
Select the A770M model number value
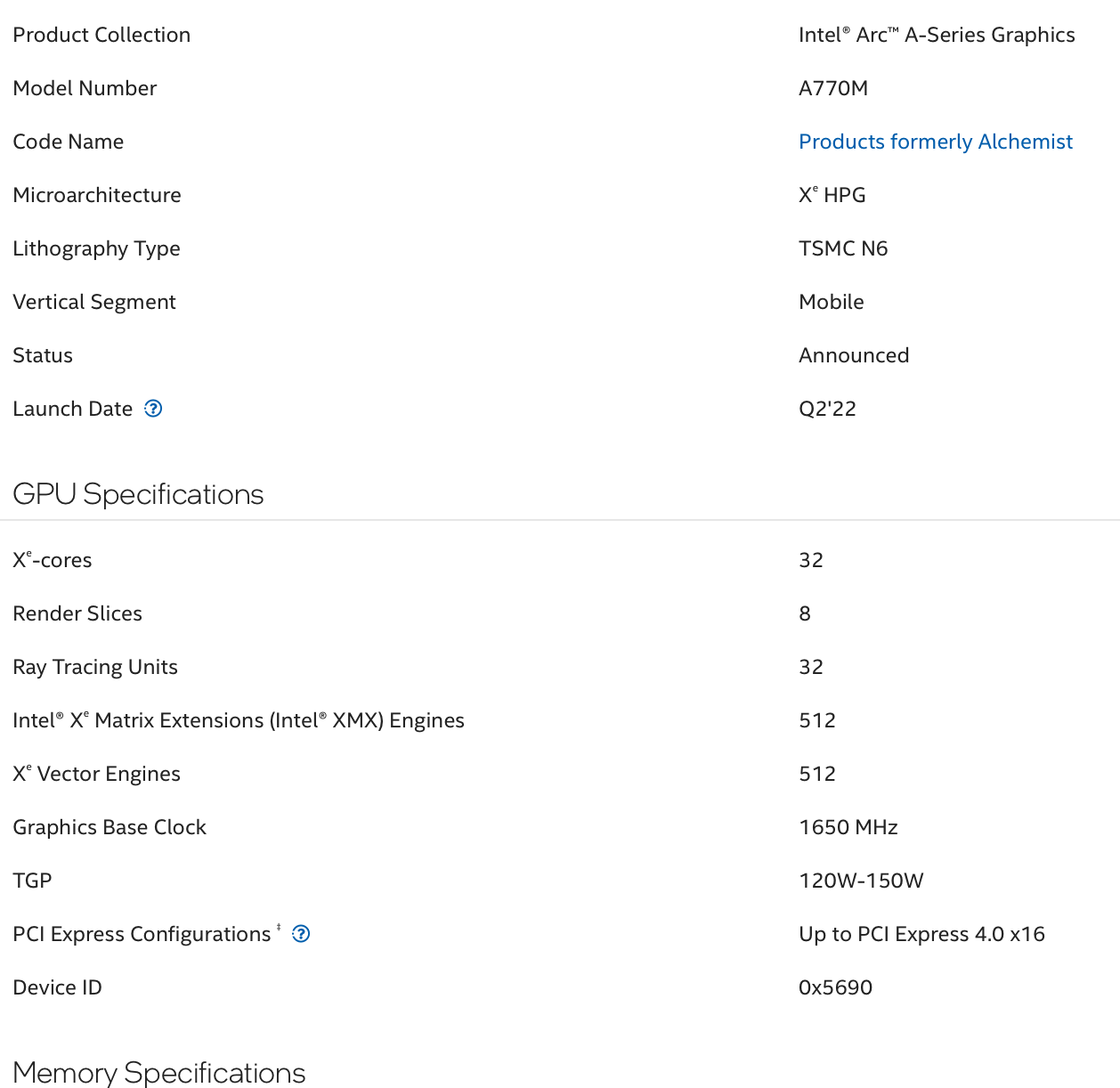[x=833, y=88]
